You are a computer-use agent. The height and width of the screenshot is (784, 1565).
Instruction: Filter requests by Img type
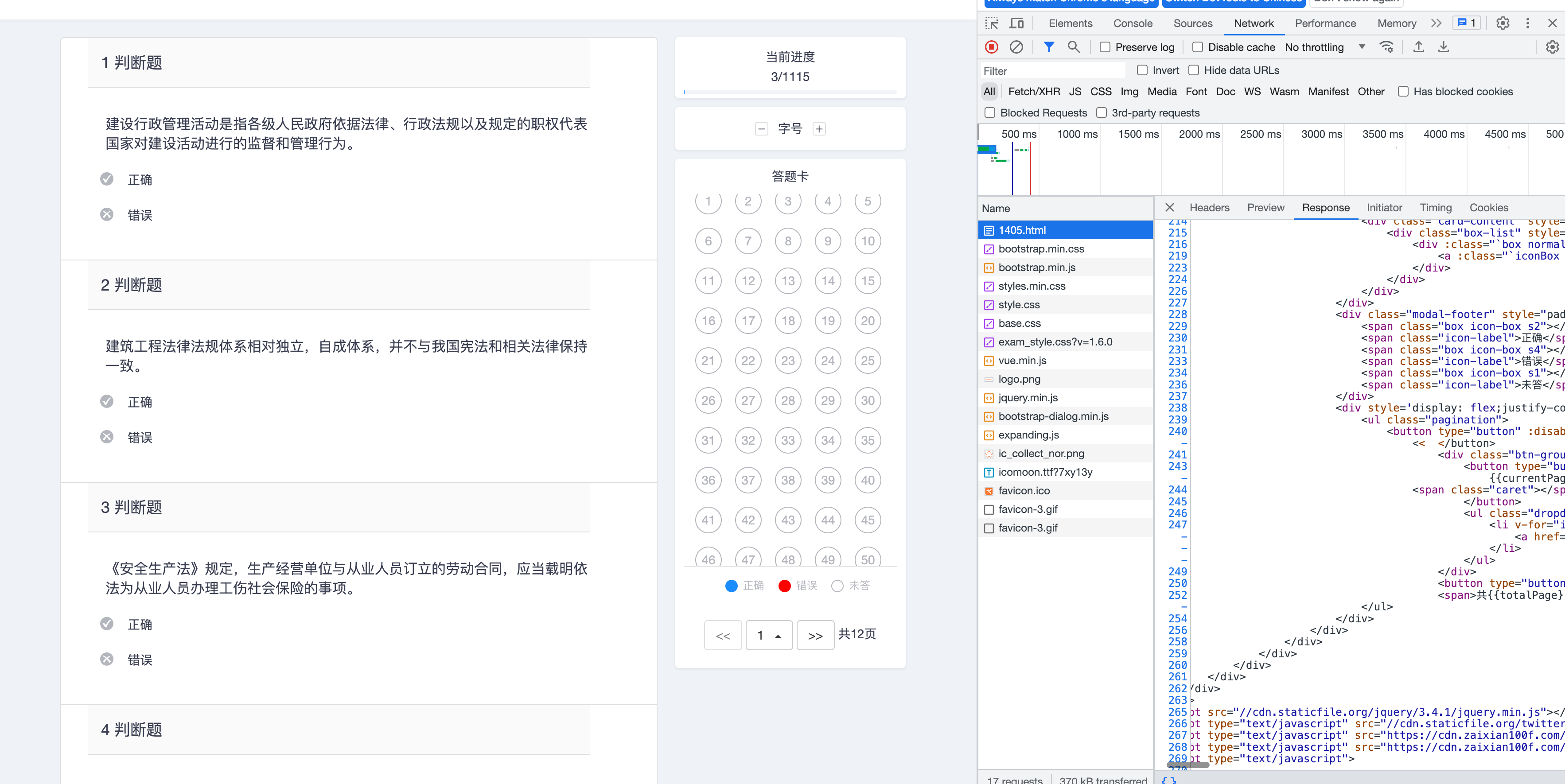1129,91
